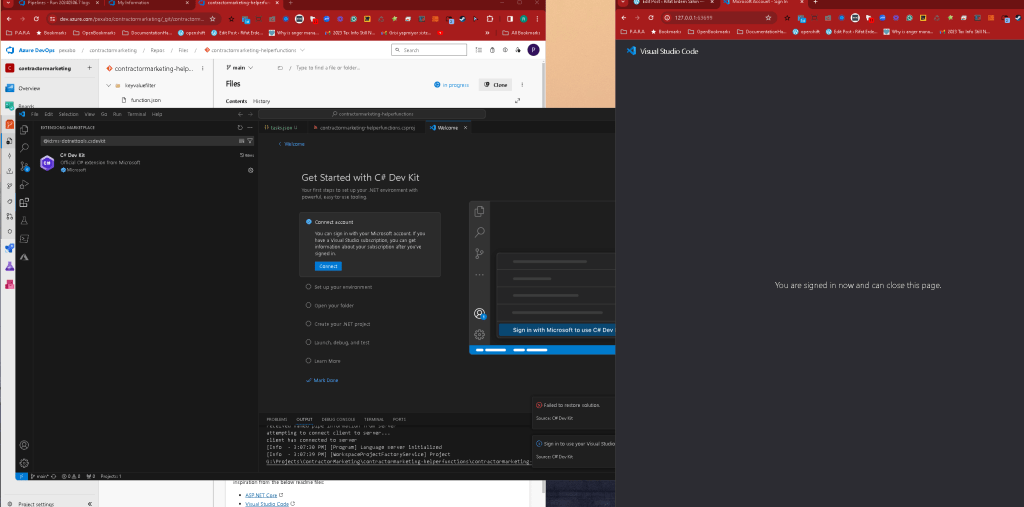Viewport: 1024px width, 507px height.
Task: Clear extensions search results icon
Action: [242, 140]
